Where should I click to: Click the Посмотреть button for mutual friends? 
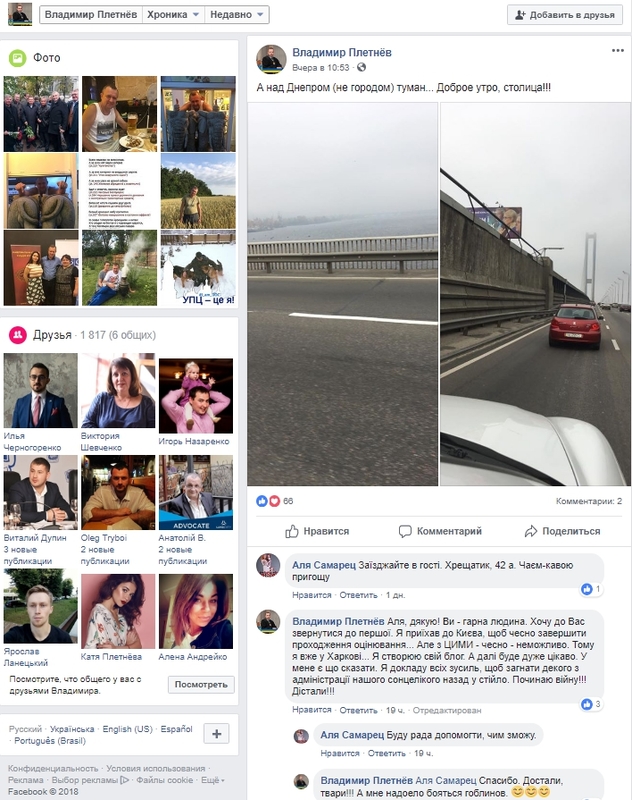(201, 684)
